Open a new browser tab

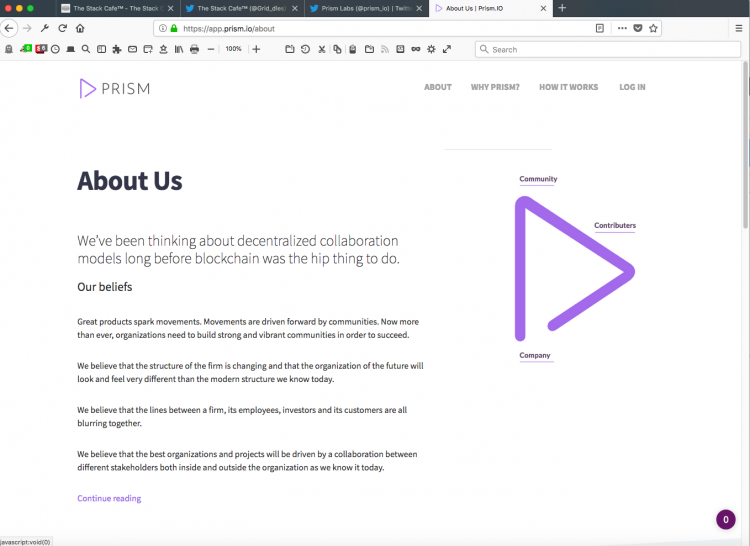click(562, 8)
